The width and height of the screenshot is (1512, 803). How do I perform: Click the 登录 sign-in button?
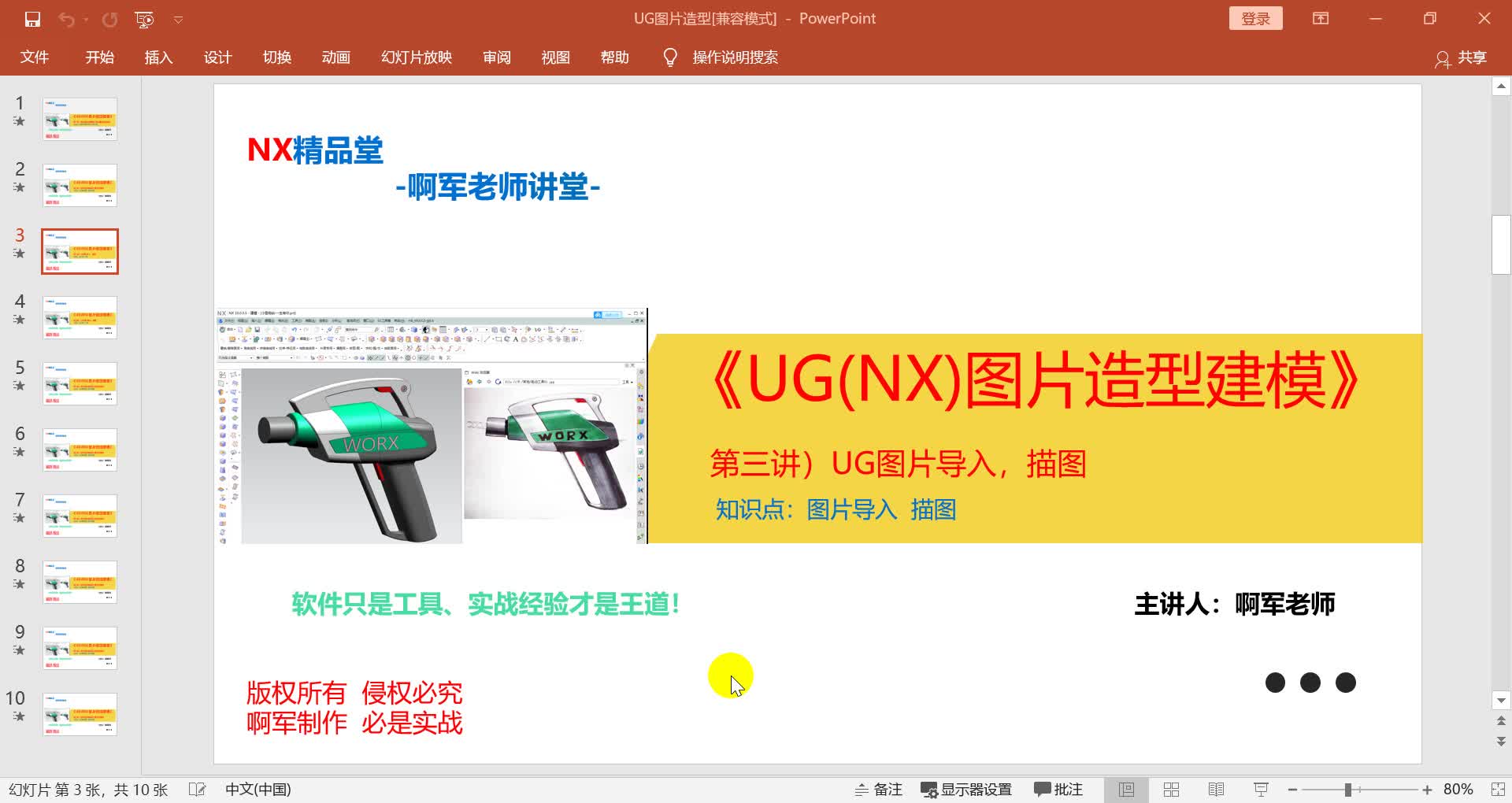1255,18
